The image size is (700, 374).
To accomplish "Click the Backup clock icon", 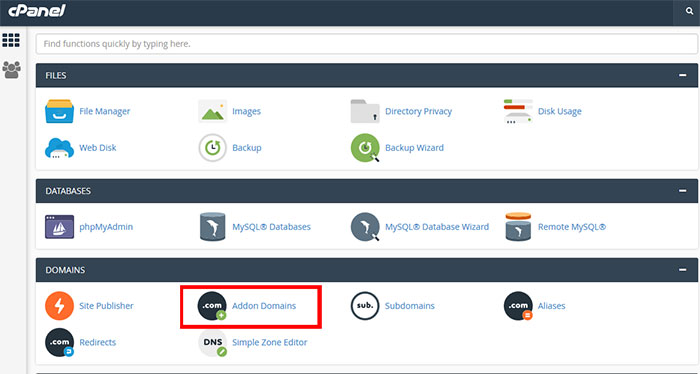I will point(212,148).
